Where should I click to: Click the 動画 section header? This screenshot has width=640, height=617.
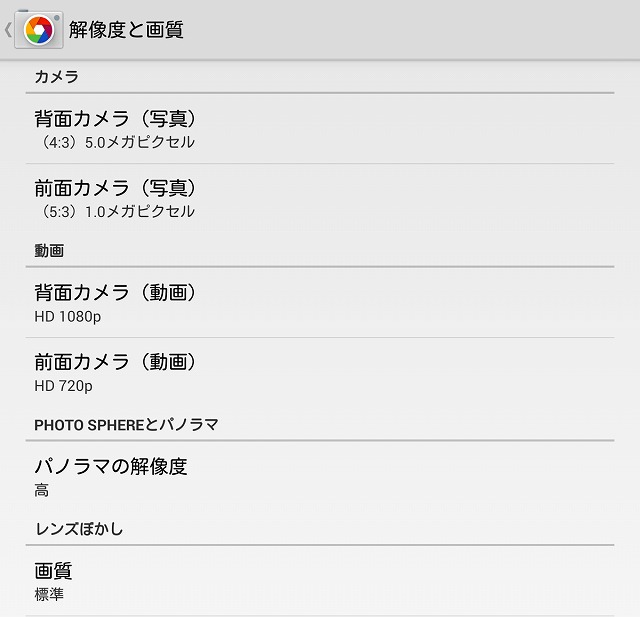pos(49,250)
